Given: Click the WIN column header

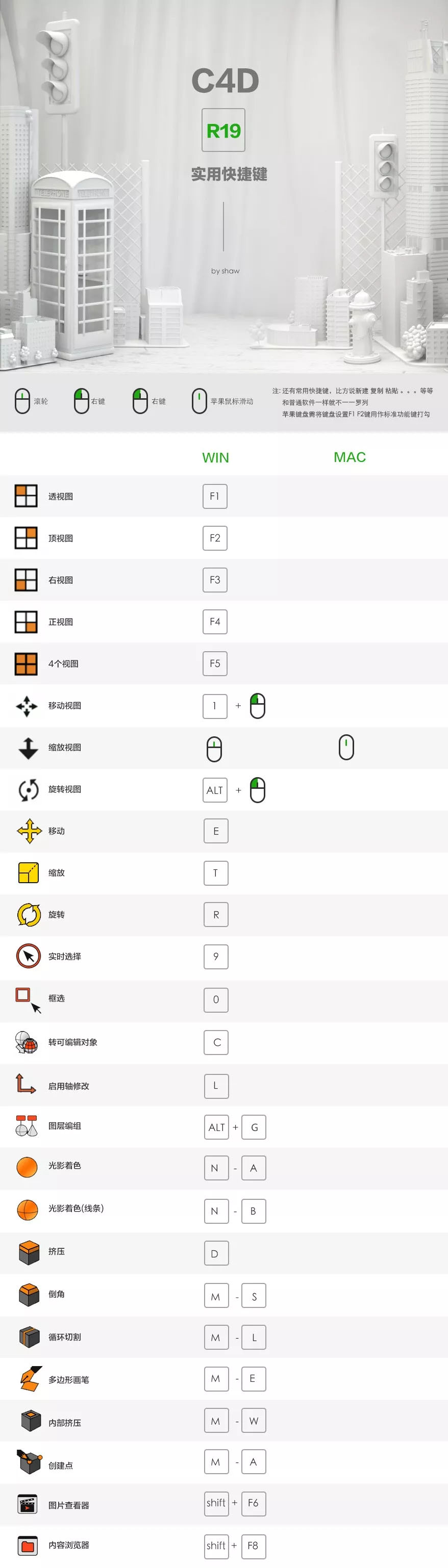Looking at the screenshot, I should coord(215,458).
